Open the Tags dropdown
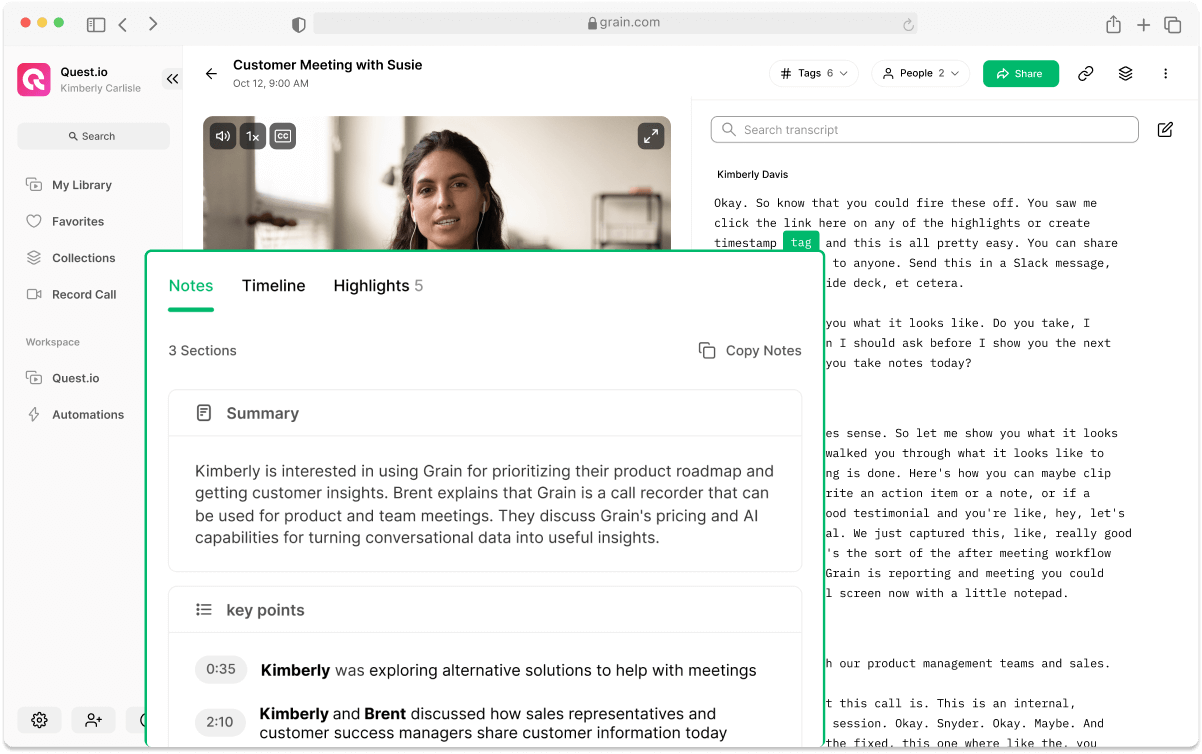The height and width of the screenshot is (754, 1202). (x=814, y=73)
